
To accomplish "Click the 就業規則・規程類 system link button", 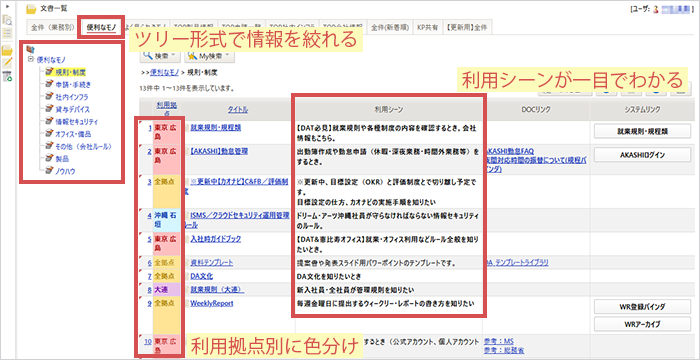I will point(642,131).
